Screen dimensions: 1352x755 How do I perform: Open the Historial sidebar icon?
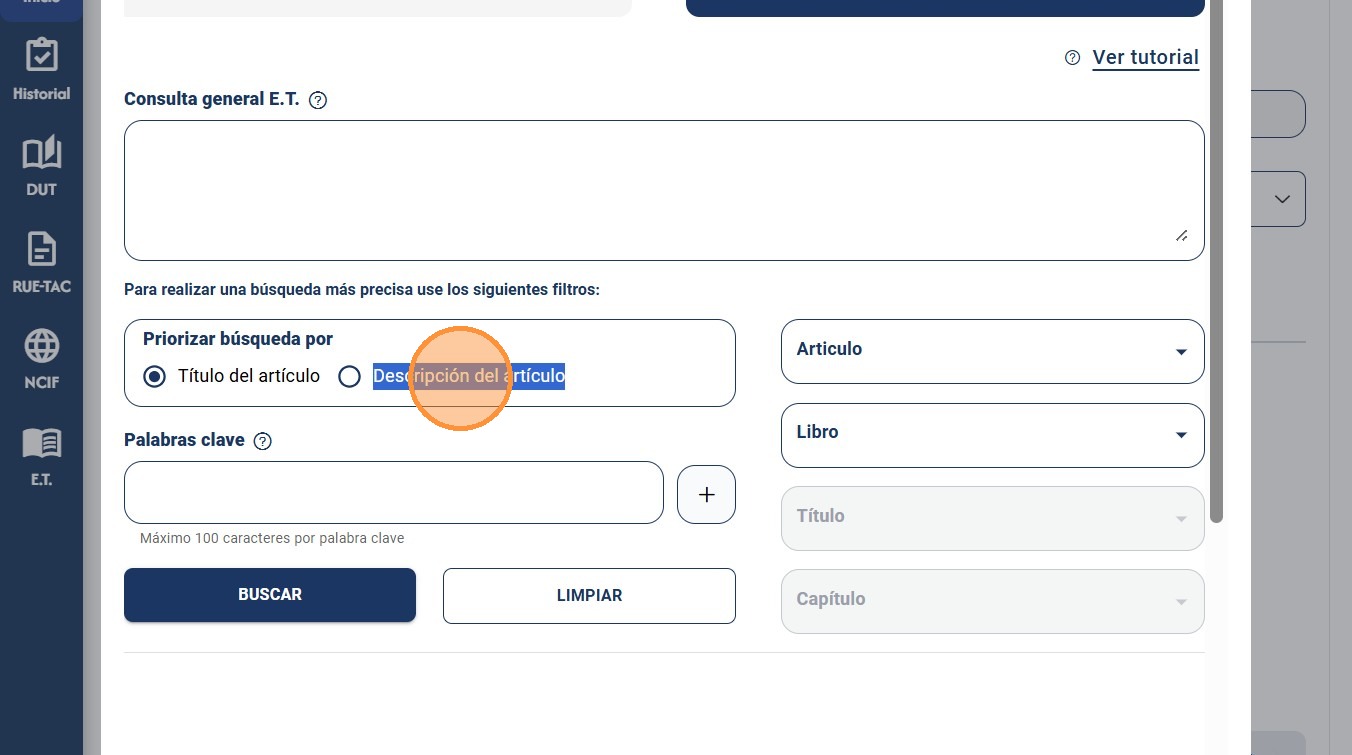pyautogui.click(x=41, y=57)
